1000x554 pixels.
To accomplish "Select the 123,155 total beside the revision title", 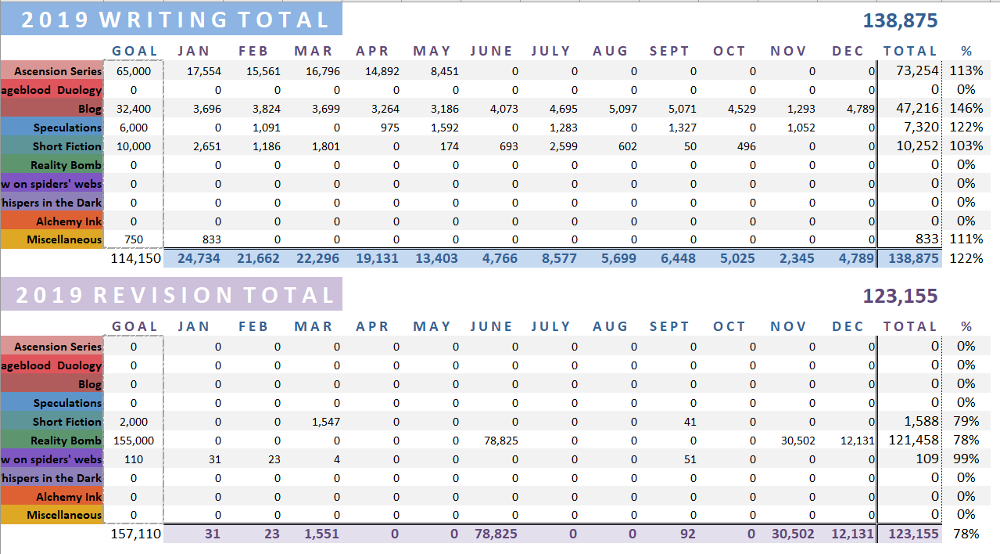I will point(900,295).
